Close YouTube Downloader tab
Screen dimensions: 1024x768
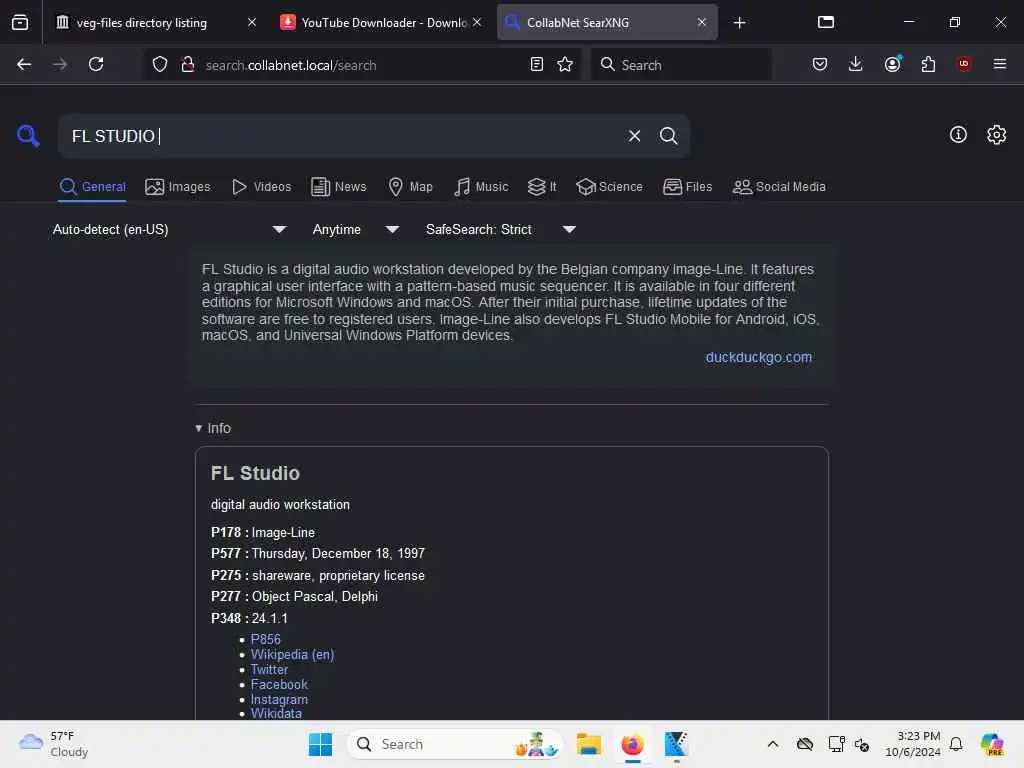[x=477, y=22]
